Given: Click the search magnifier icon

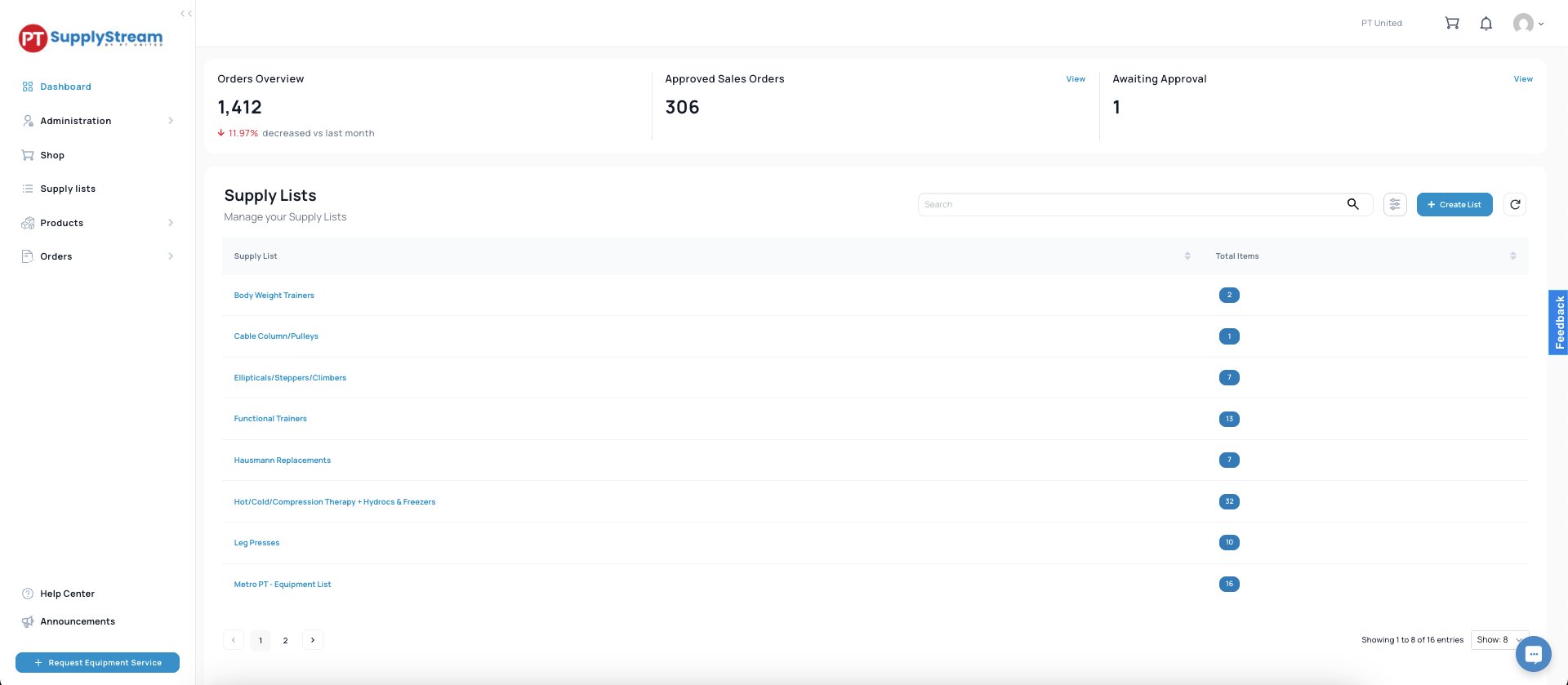Looking at the screenshot, I should pyautogui.click(x=1353, y=204).
